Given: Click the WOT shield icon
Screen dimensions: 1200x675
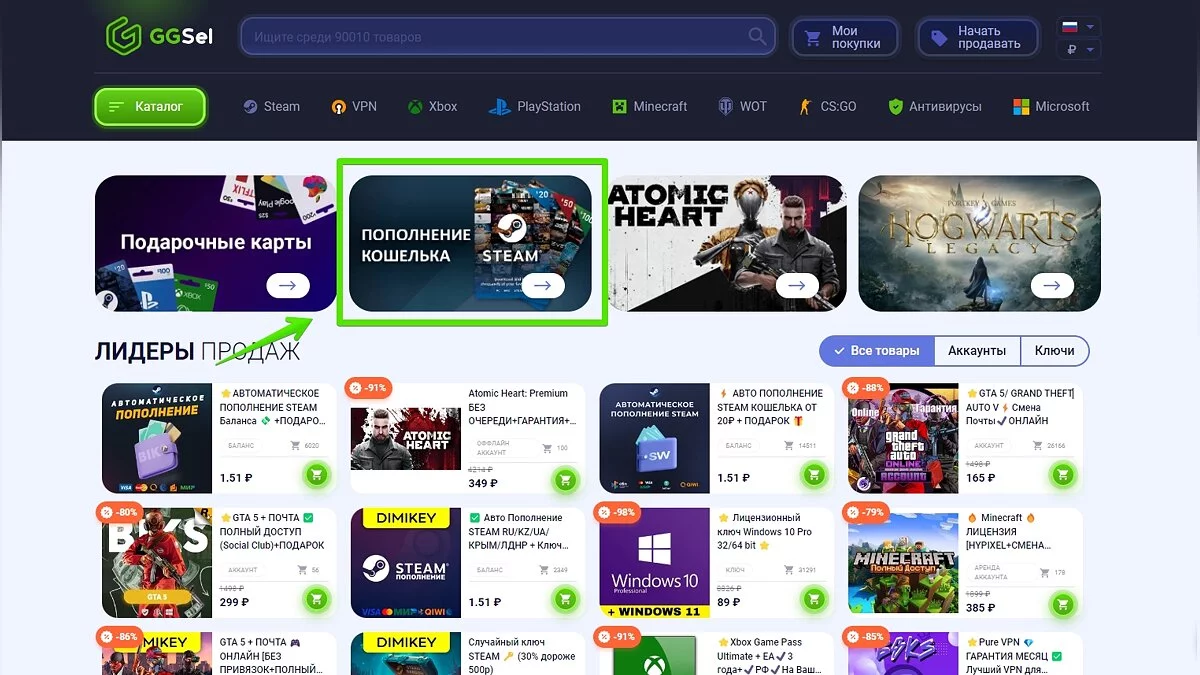Looking at the screenshot, I should point(725,107).
